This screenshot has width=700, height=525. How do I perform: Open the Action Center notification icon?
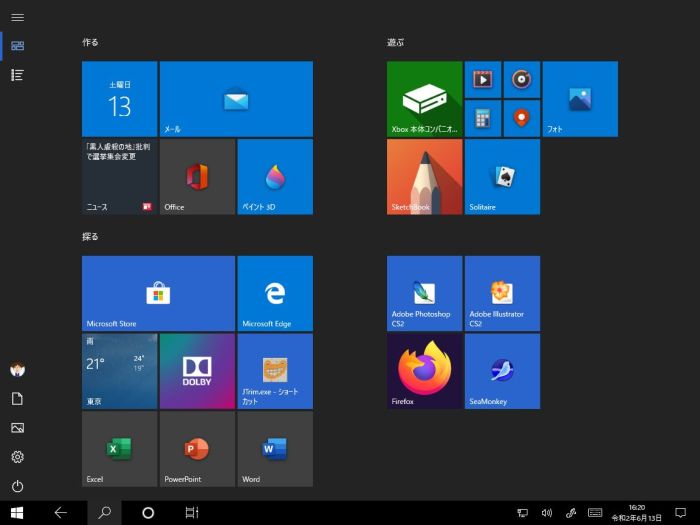[681, 513]
